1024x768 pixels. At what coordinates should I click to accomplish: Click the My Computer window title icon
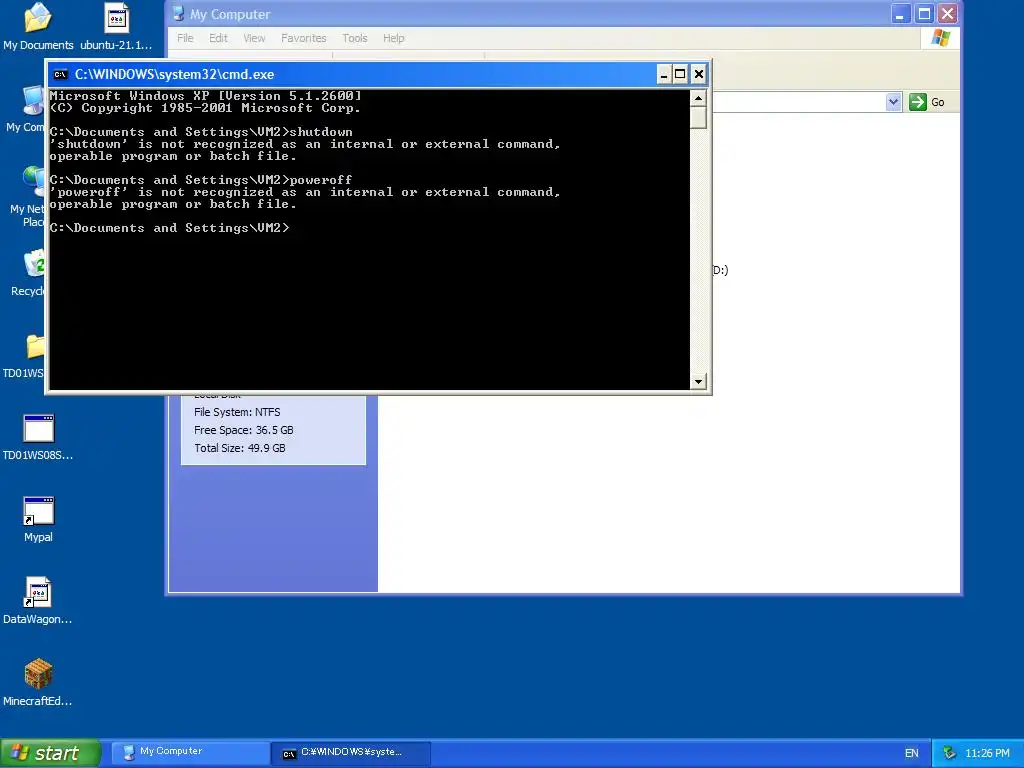tap(178, 14)
